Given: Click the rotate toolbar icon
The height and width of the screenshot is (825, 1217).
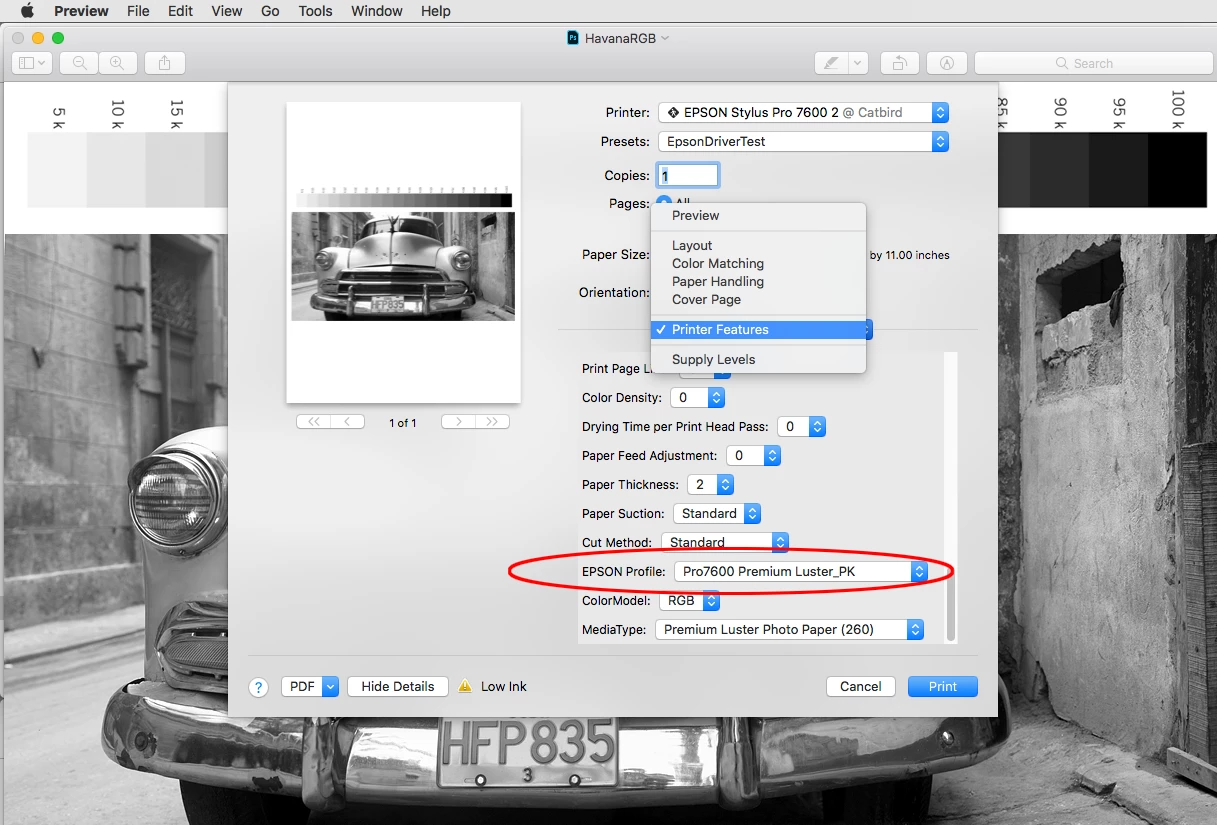Looking at the screenshot, I should click(899, 63).
